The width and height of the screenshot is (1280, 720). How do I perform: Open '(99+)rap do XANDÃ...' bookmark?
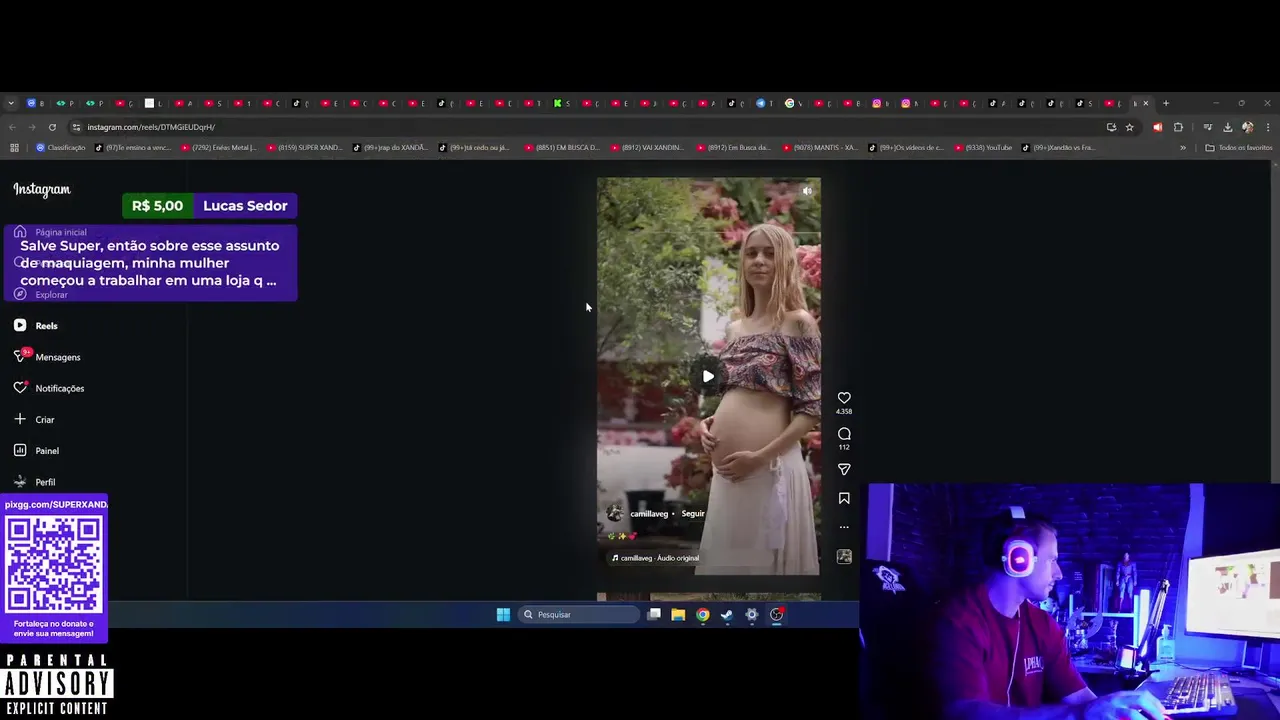point(390,148)
